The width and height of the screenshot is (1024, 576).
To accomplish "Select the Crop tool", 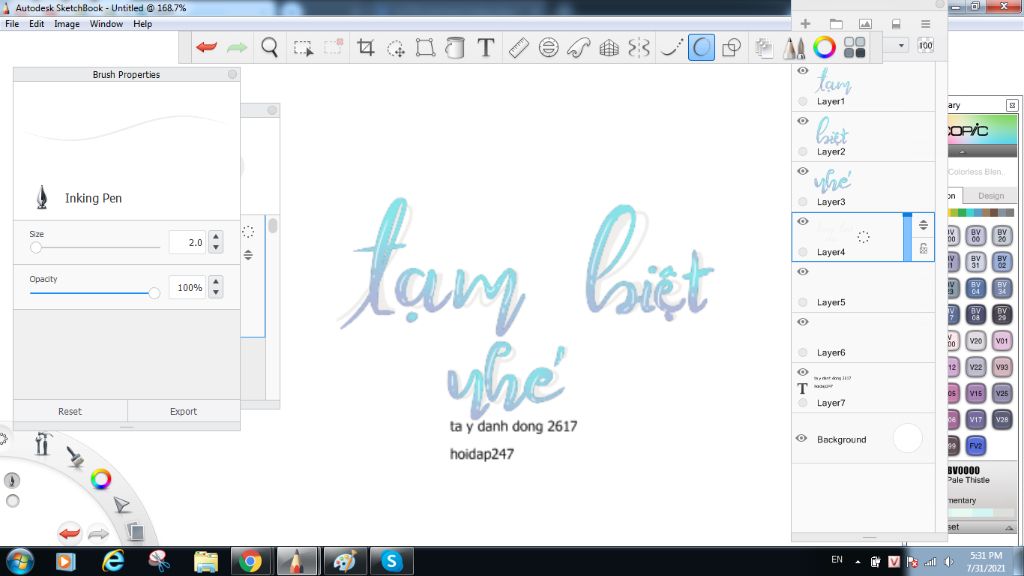I will click(366, 47).
